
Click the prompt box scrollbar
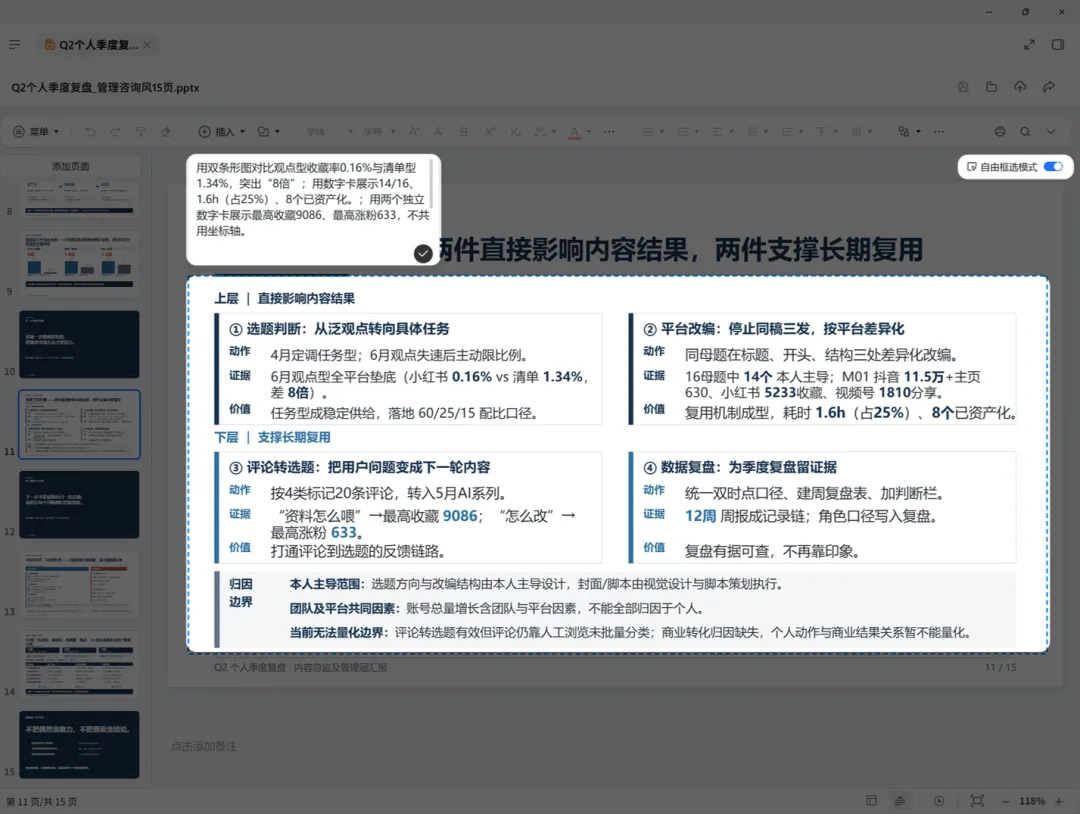431,182
